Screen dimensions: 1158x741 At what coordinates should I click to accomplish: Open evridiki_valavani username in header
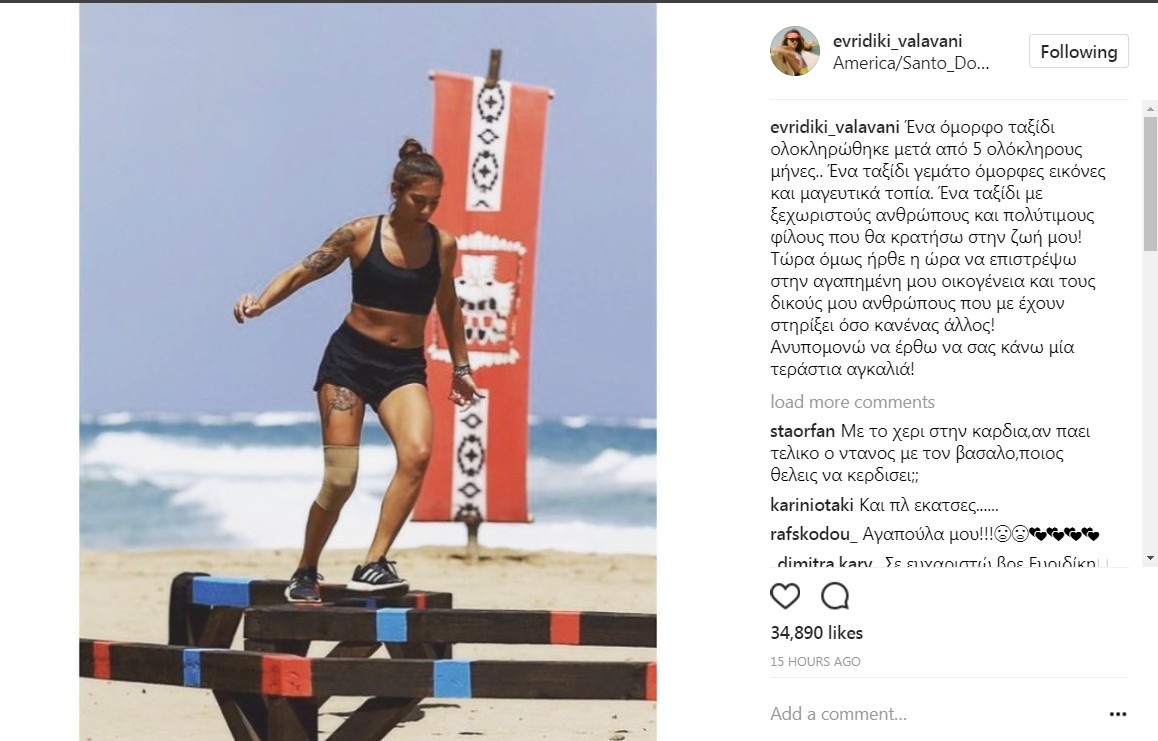click(897, 41)
